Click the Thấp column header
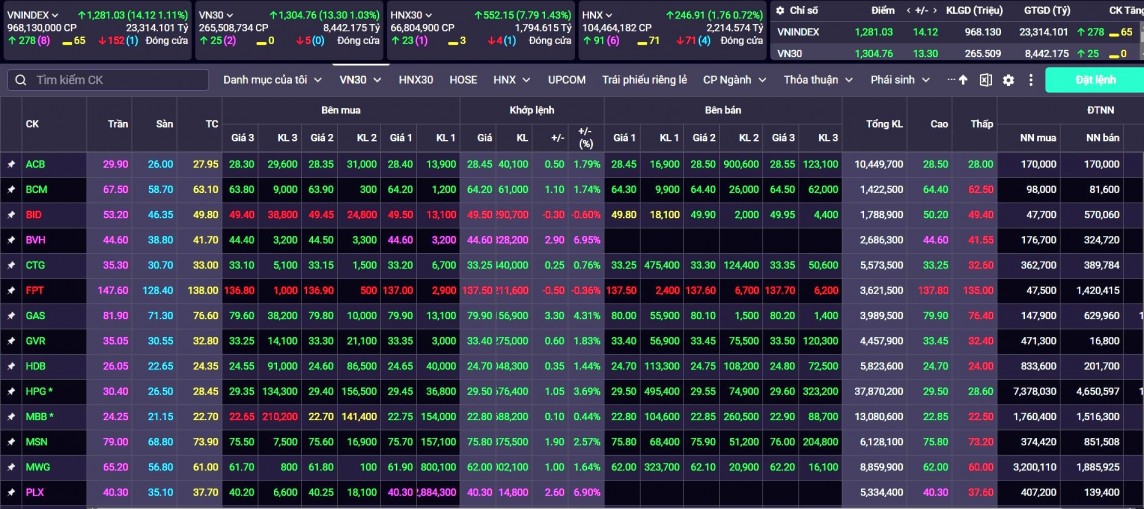The width and height of the screenshot is (1144, 509). (x=981, y=124)
